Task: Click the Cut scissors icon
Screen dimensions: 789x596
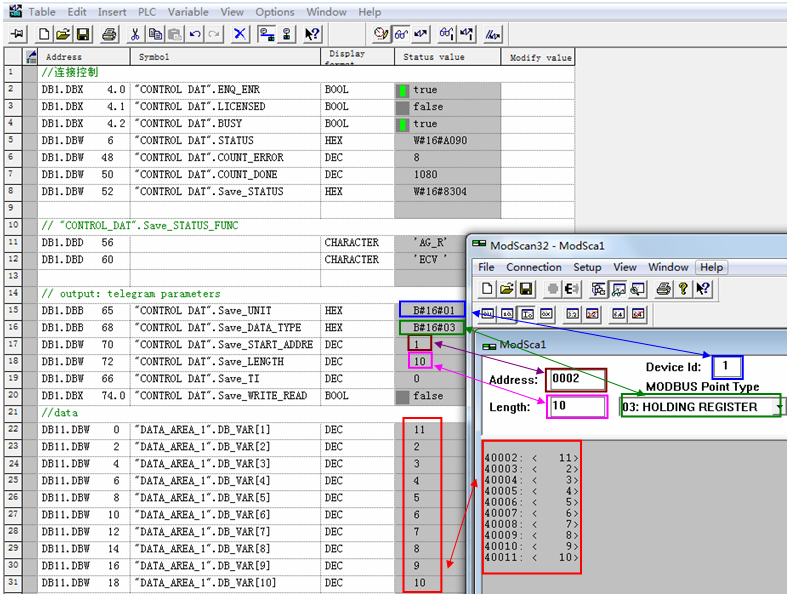Action: [x=135, y=34]
